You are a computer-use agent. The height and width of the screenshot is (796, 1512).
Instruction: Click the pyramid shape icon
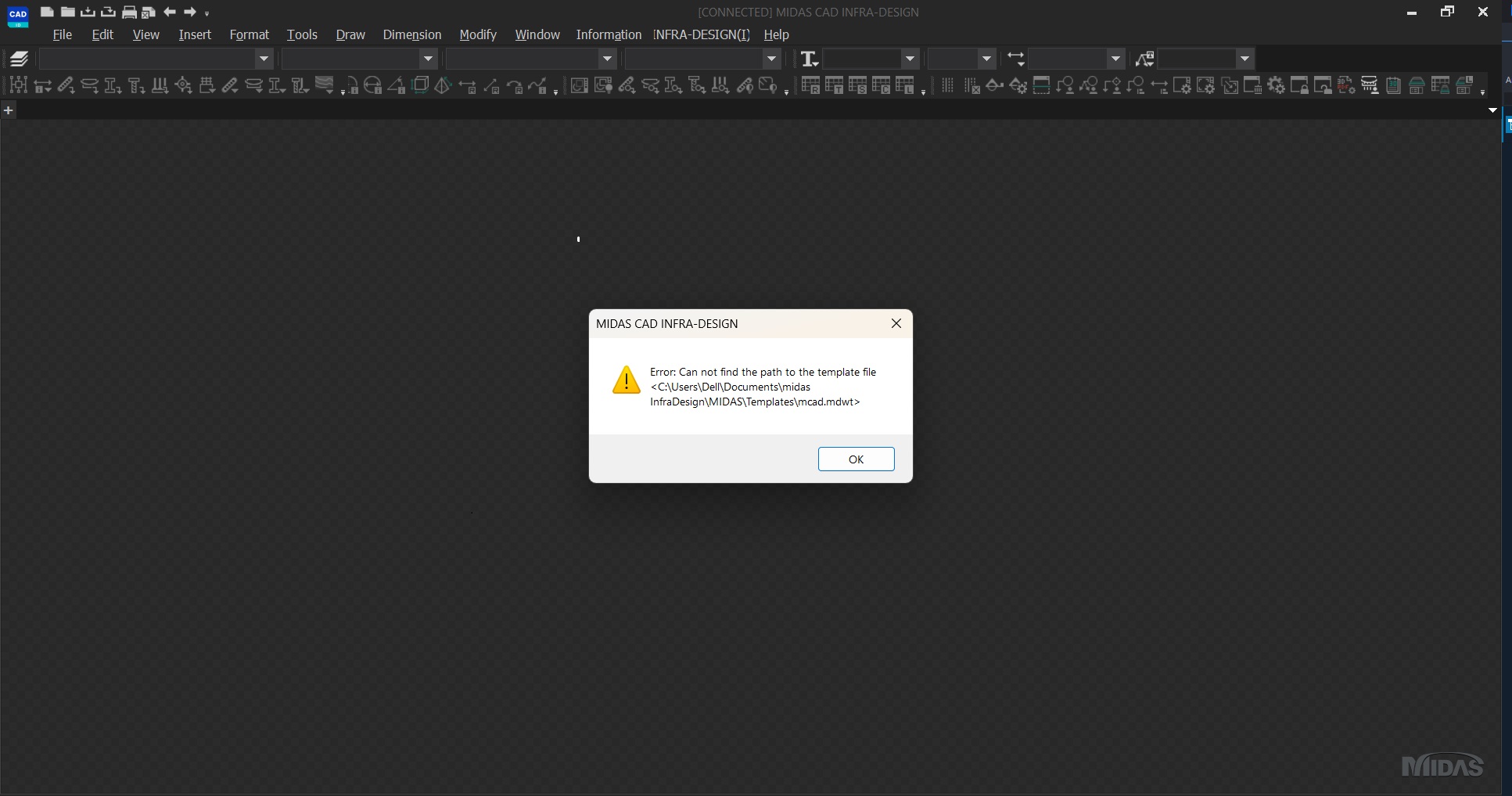point(443,85)
